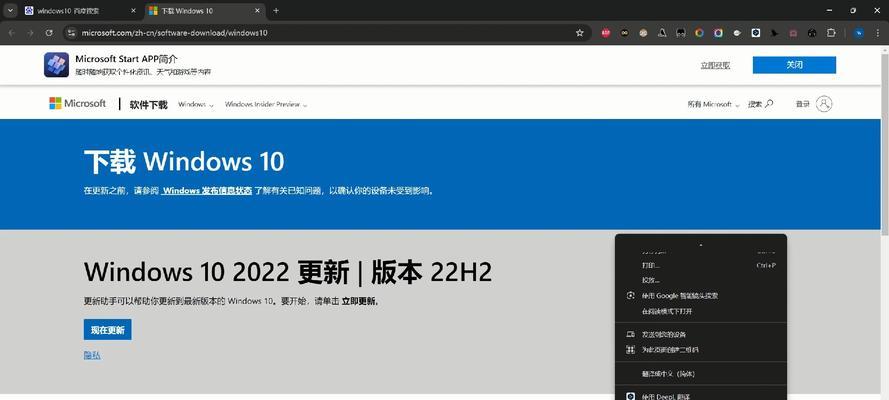The height and width of the screenshot is (400, 889).
Task: Click the 现在更新 button
Action: (x=108, y=330)
